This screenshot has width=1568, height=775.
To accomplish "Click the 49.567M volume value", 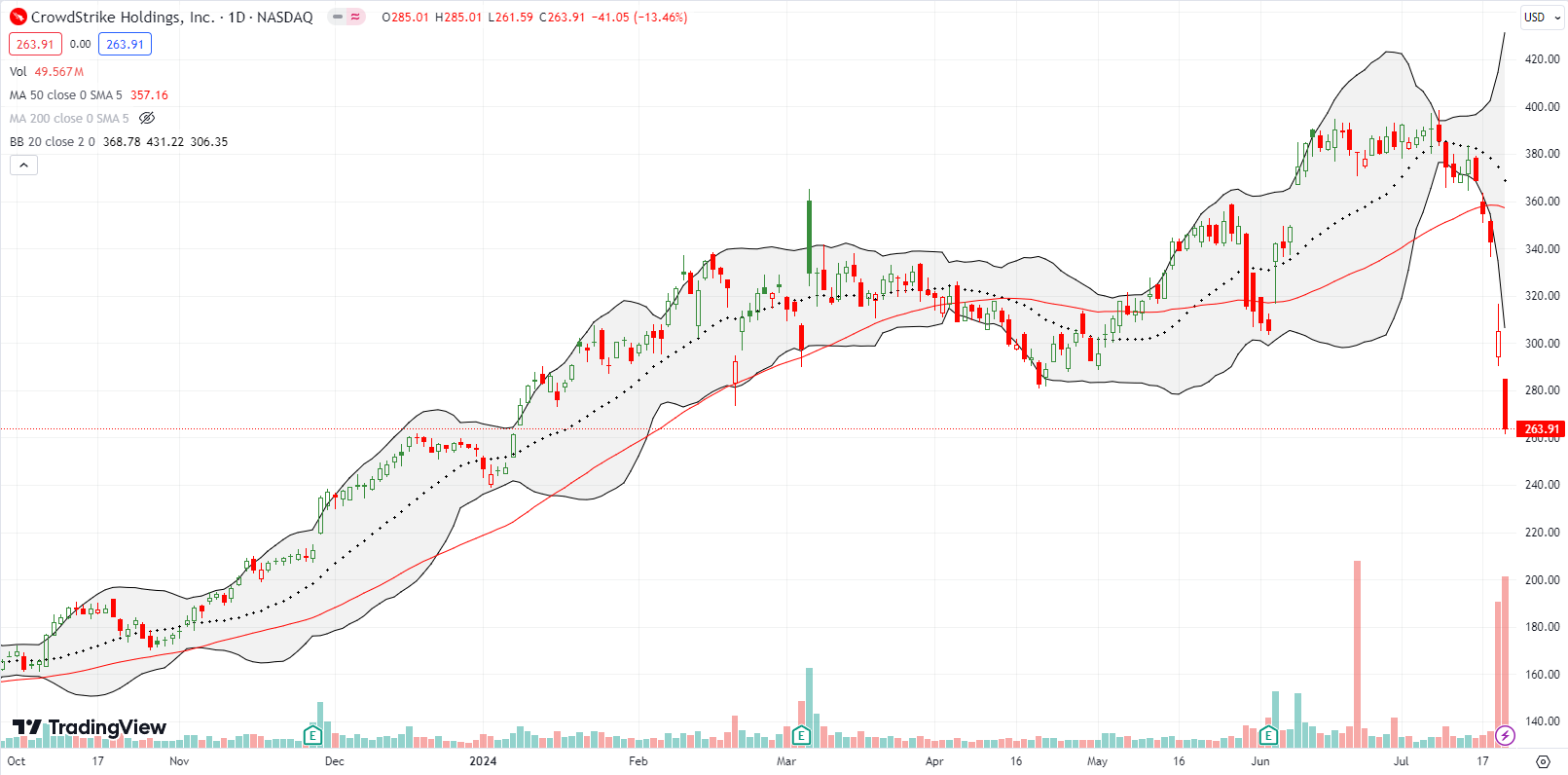I will point(59,71).
